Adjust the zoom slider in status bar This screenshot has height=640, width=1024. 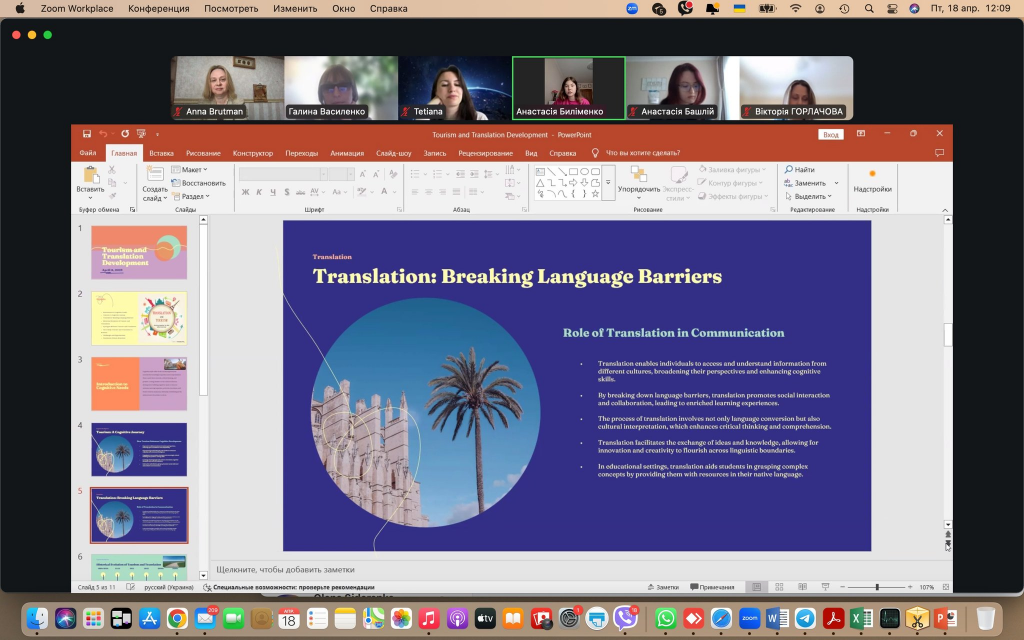[x=877, y=587]
